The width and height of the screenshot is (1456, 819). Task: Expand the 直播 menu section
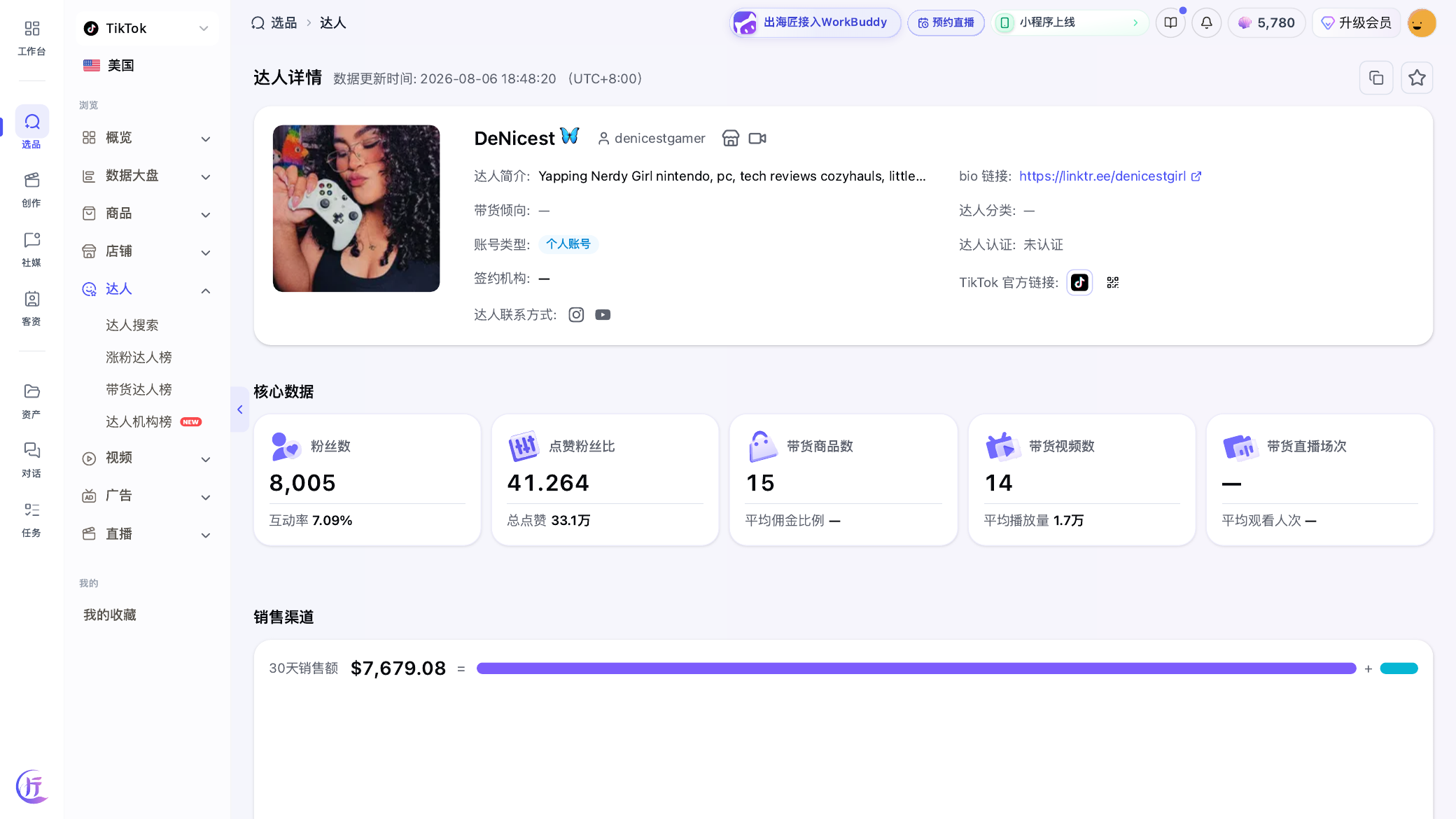coord(147,534)
